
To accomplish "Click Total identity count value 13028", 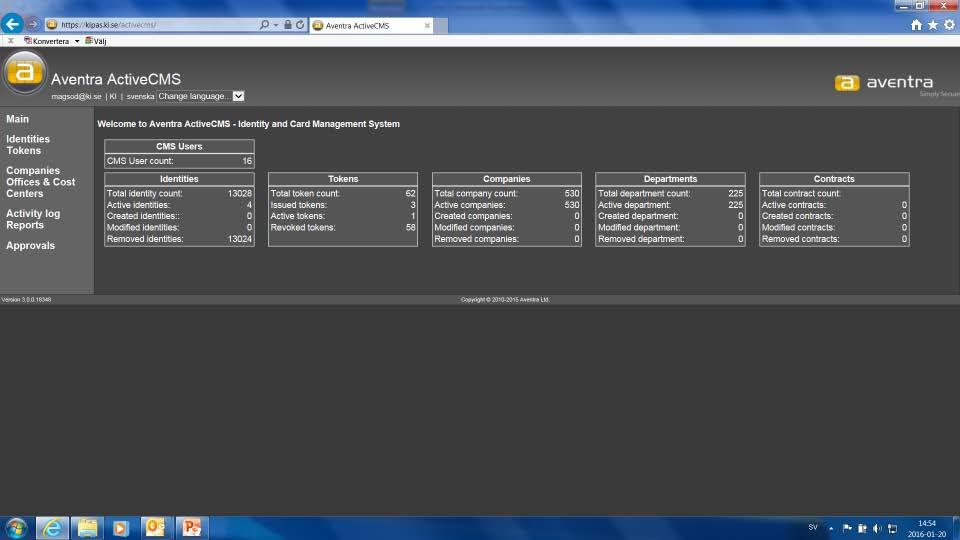I will point(239,193).
